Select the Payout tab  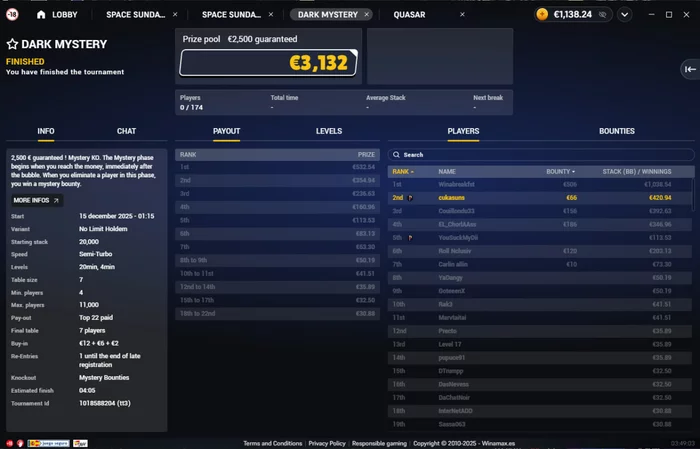coord(226,131)
